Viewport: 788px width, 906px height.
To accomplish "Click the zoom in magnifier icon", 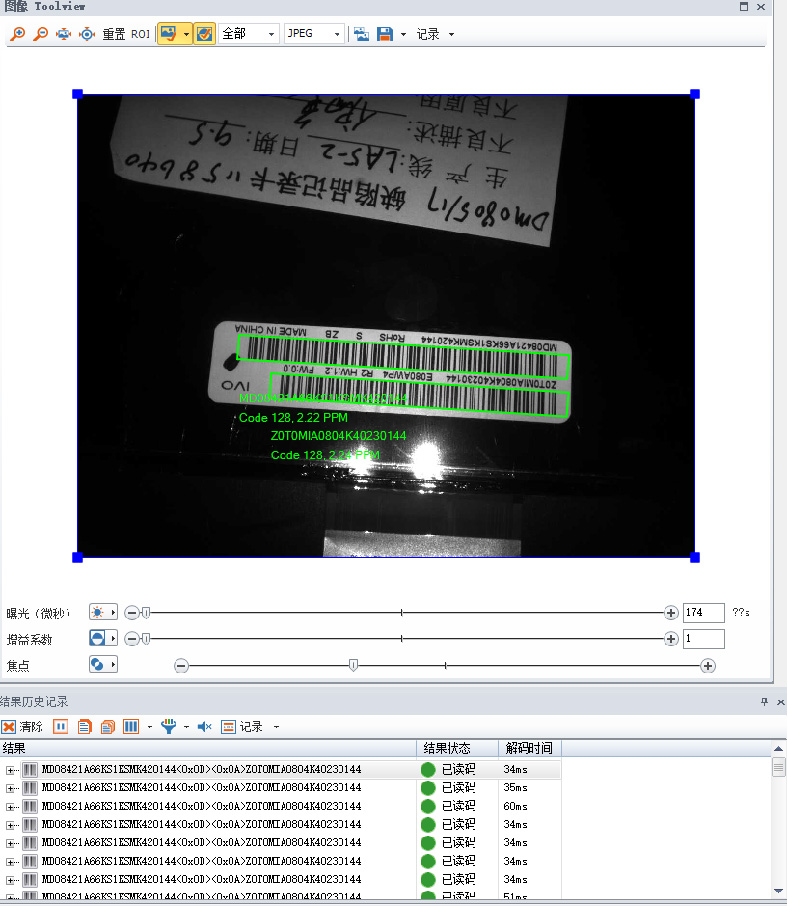I will 18,34.
